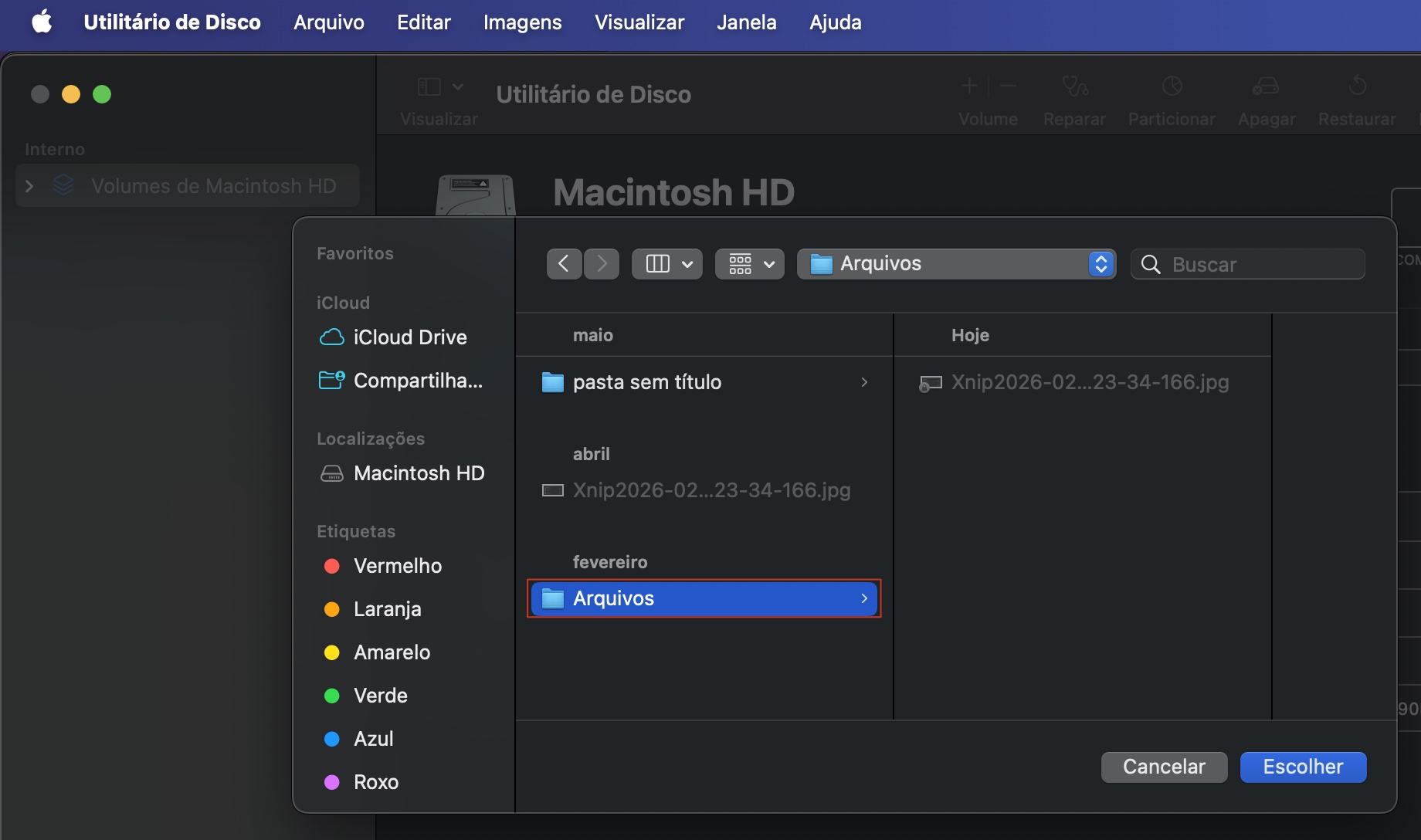The image size is (1421, 840).
Task: Click the Cancelar button
Action: pos(1164,767)
